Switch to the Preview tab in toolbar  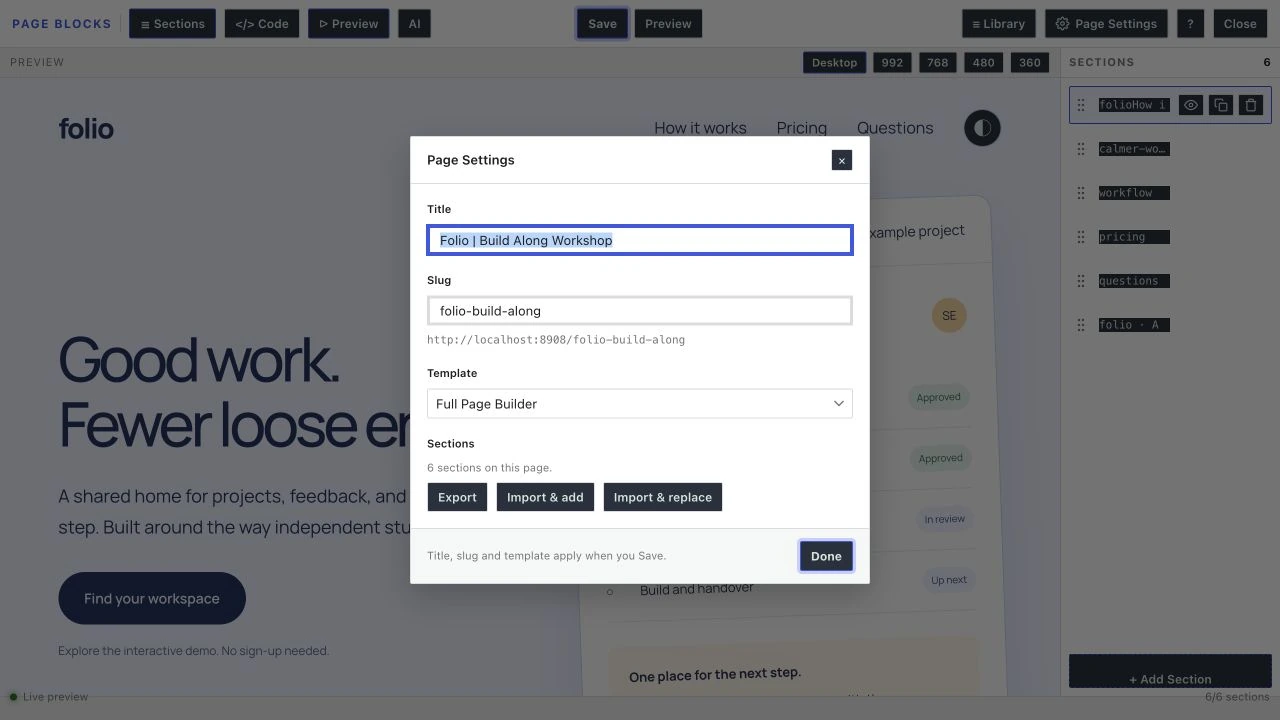[349, 24]
